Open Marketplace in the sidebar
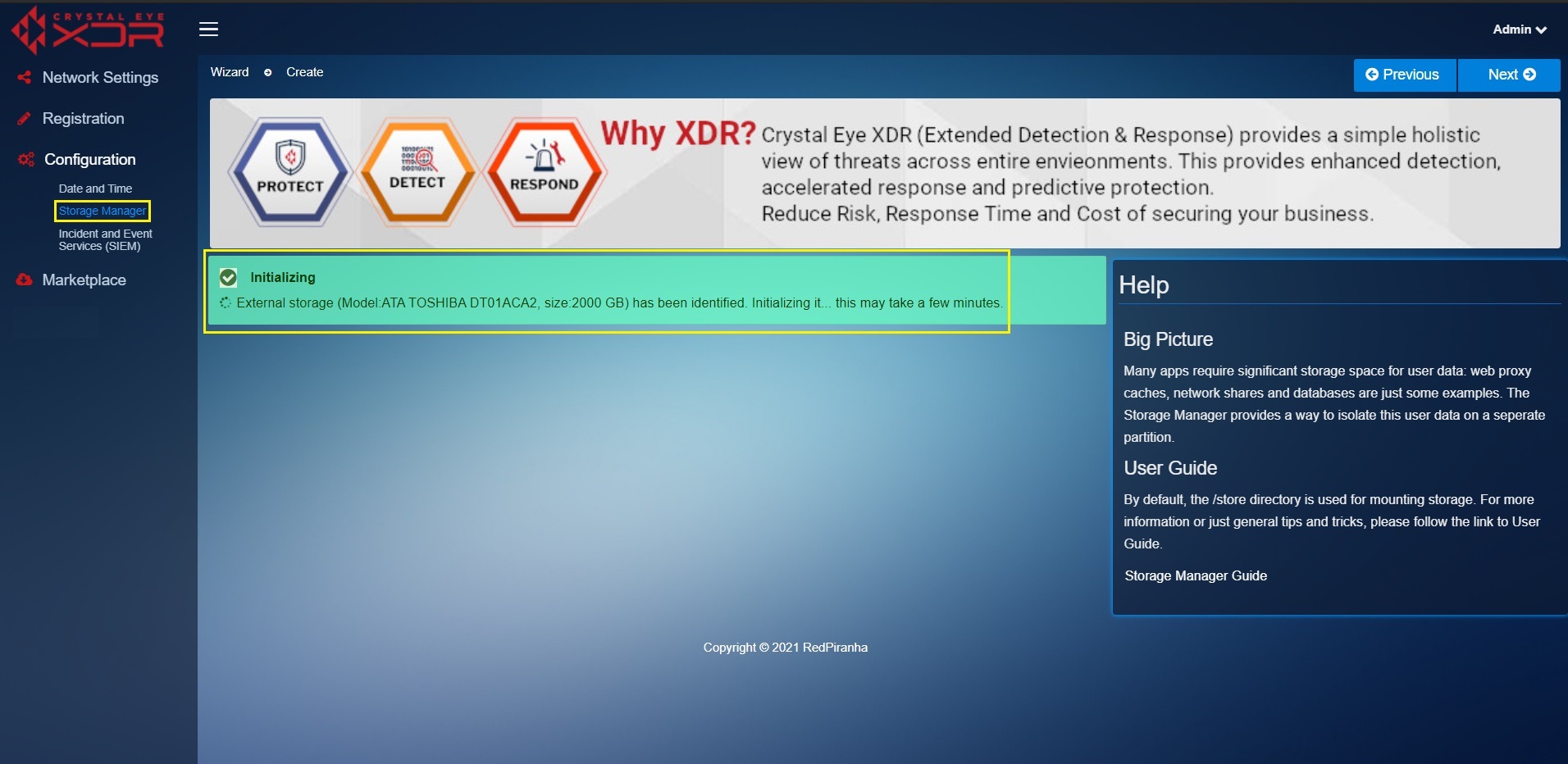 (x=84, y=280)
